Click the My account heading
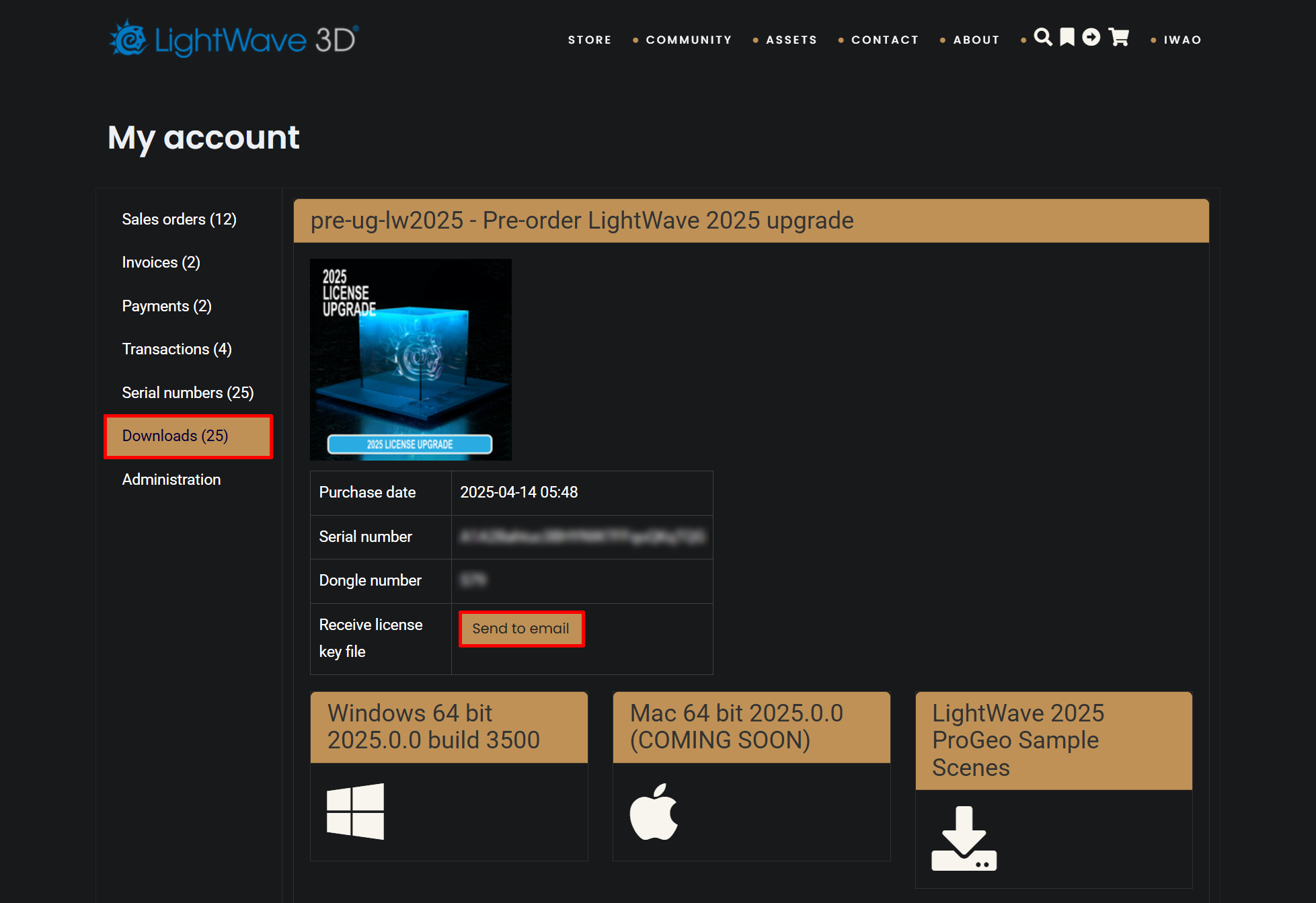Screen dimensions: 1316x903 coord(204,139)
